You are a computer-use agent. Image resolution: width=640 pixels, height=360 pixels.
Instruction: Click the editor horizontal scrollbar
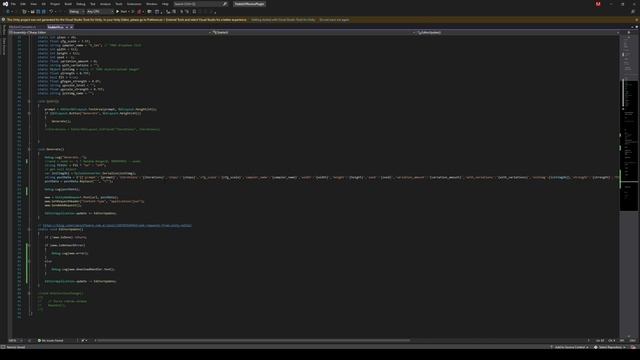(253, 340)
